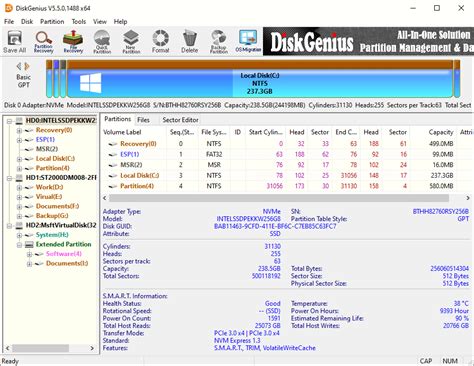Click the partition table horizontal scrollbar thumb
The height and width of the screenshot is (366, 474).
(x=279, y=198)
